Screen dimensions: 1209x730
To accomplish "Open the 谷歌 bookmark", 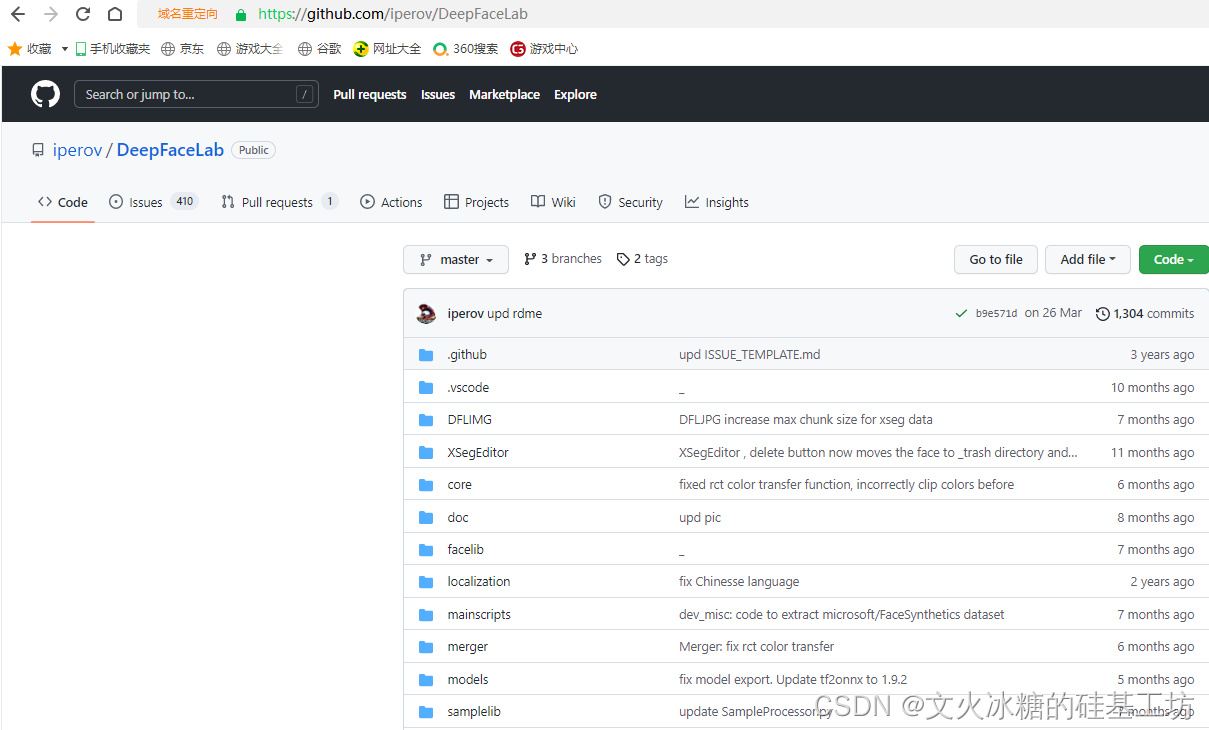I will tap(320, 48).
